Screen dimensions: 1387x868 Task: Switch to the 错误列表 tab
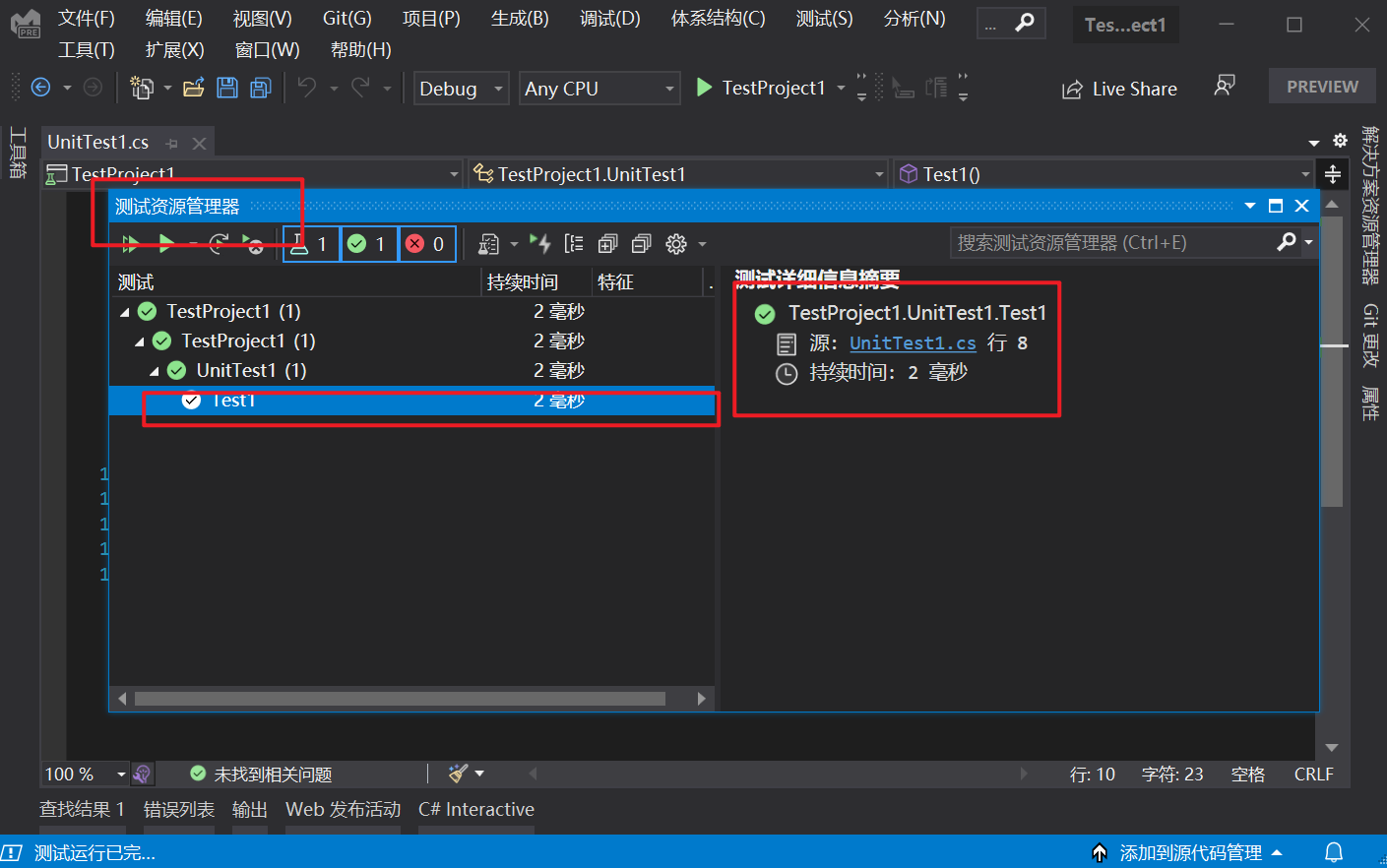[x=179, y=809]
